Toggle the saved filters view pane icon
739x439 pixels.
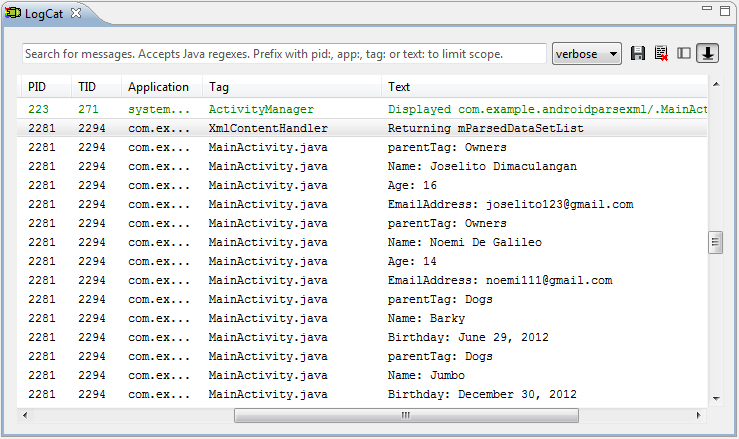[x=684, y=53]
